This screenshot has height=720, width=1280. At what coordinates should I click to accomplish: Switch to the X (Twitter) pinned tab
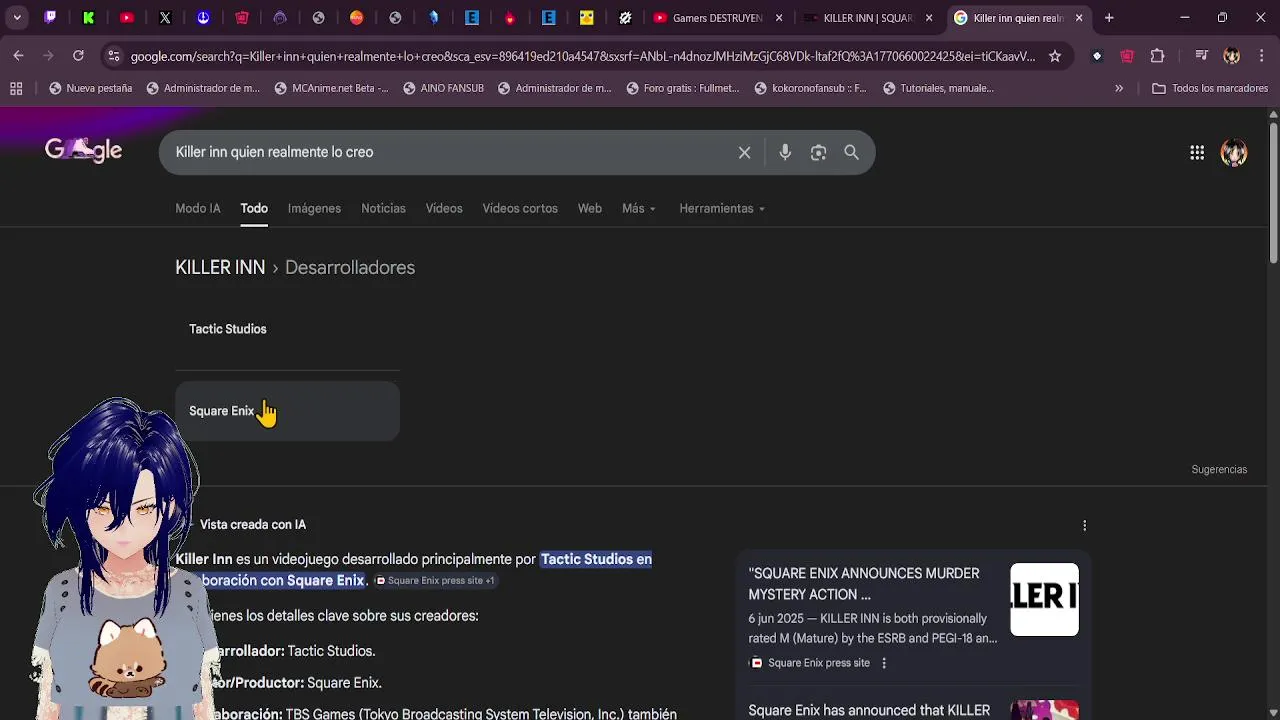165,17
